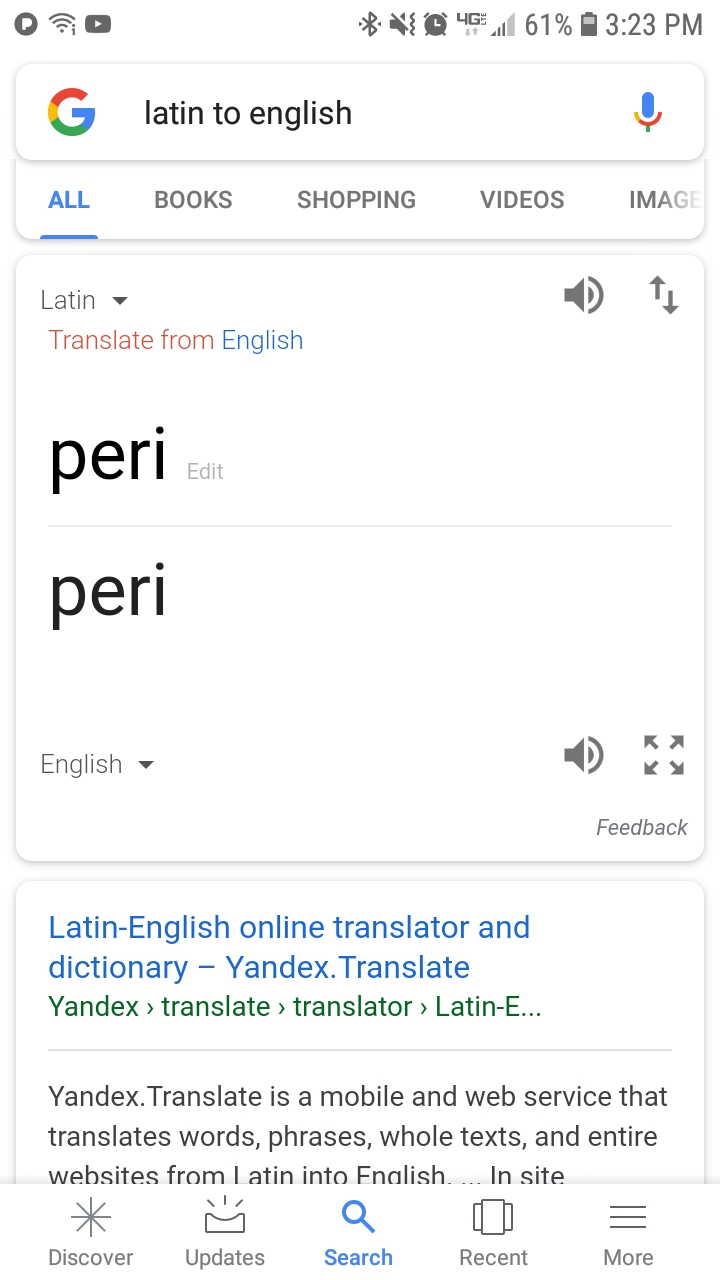This screenshot has height=1280, width=720.
Task: Tap the speaker icon next to English translation
Action: click(x=584, y=755)
